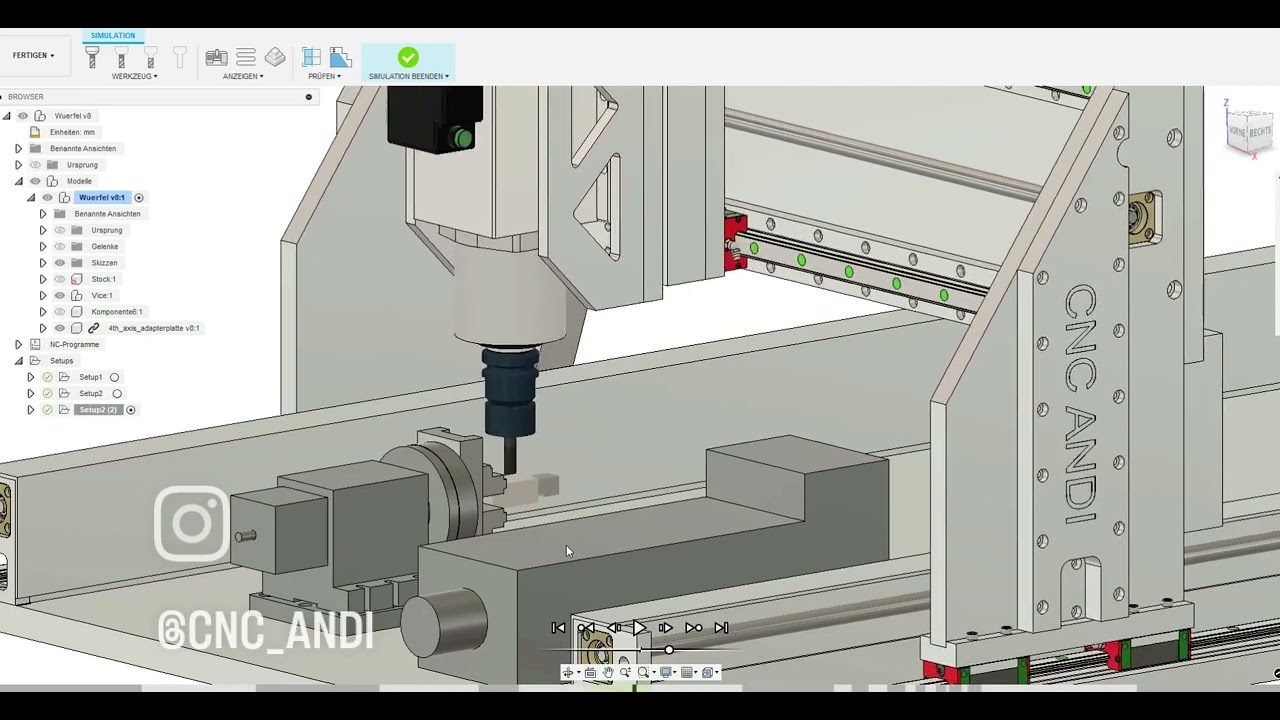The width and height of the screenshot is (1280, 720).
Task: Play the machining simulation
Action: 639,628
